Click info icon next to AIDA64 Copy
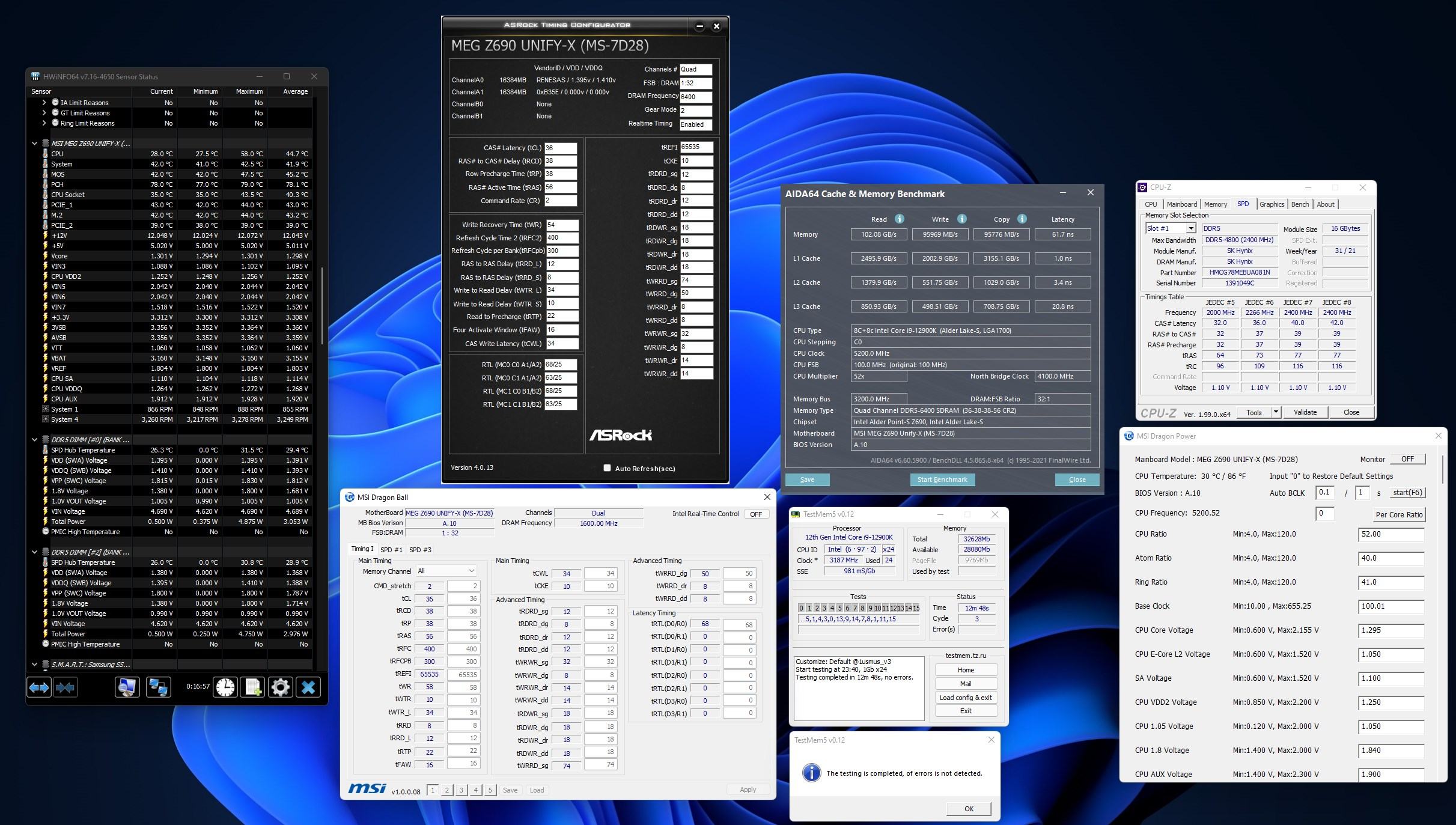Viewport: 1456px width, 825px height. (x=1022, y=219)
